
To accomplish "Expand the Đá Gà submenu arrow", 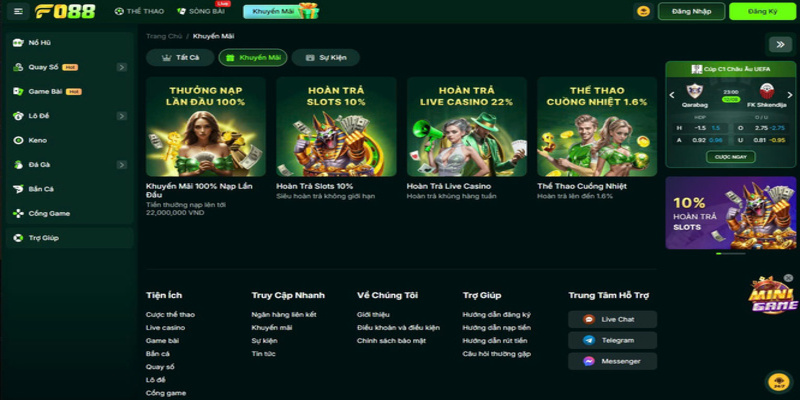I will click(x=121, y=165).
